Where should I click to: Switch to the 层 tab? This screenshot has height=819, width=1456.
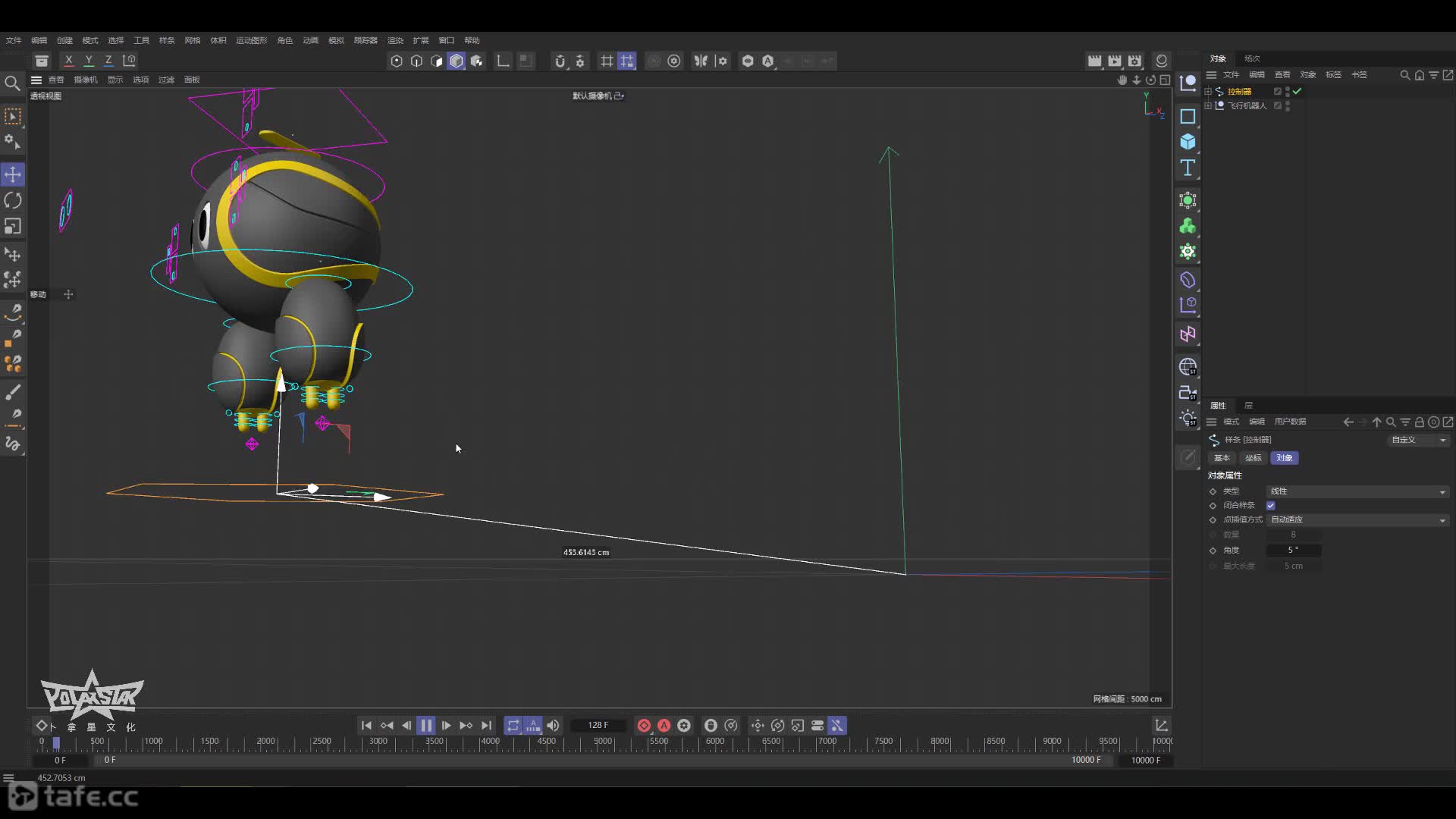(1248, 406)
